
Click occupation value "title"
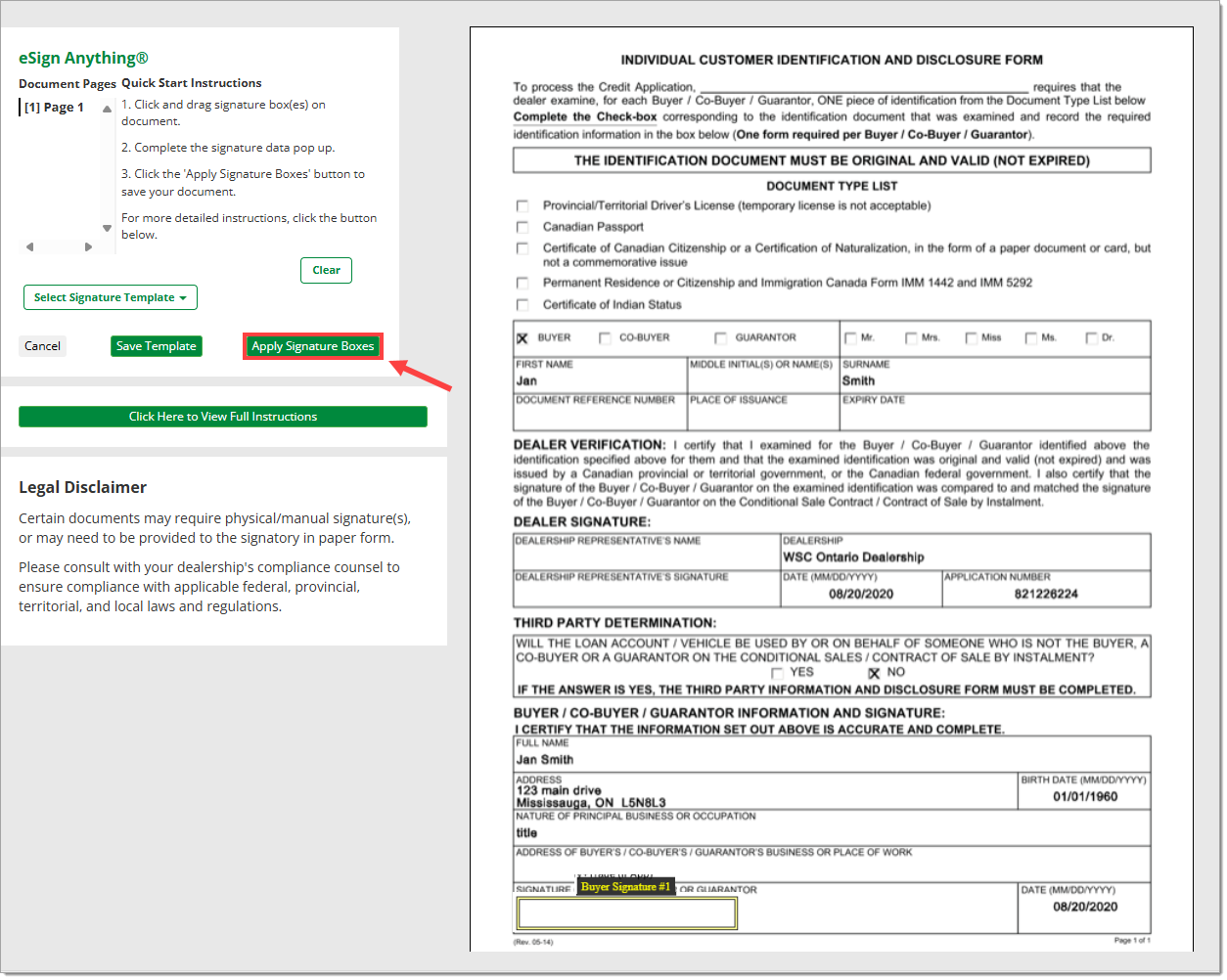[526, 833]
